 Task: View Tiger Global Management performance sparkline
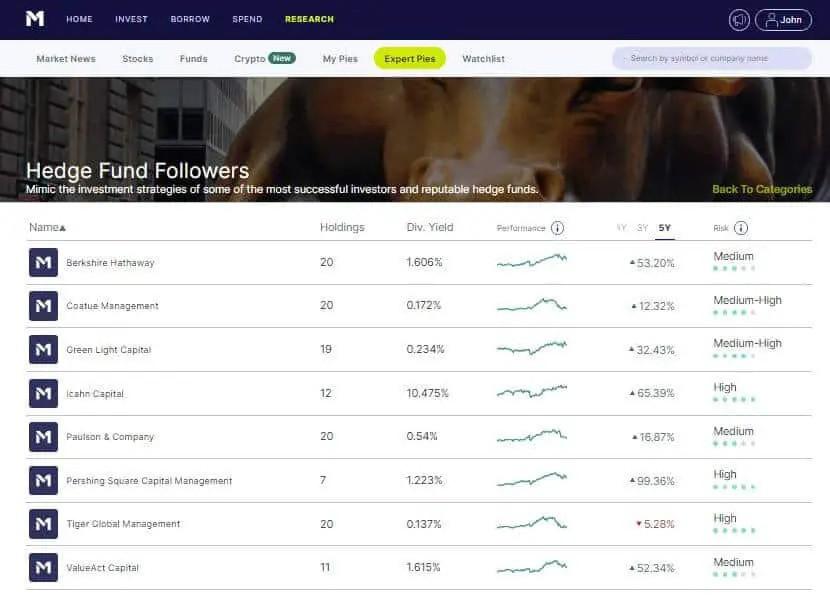point(532,523)
